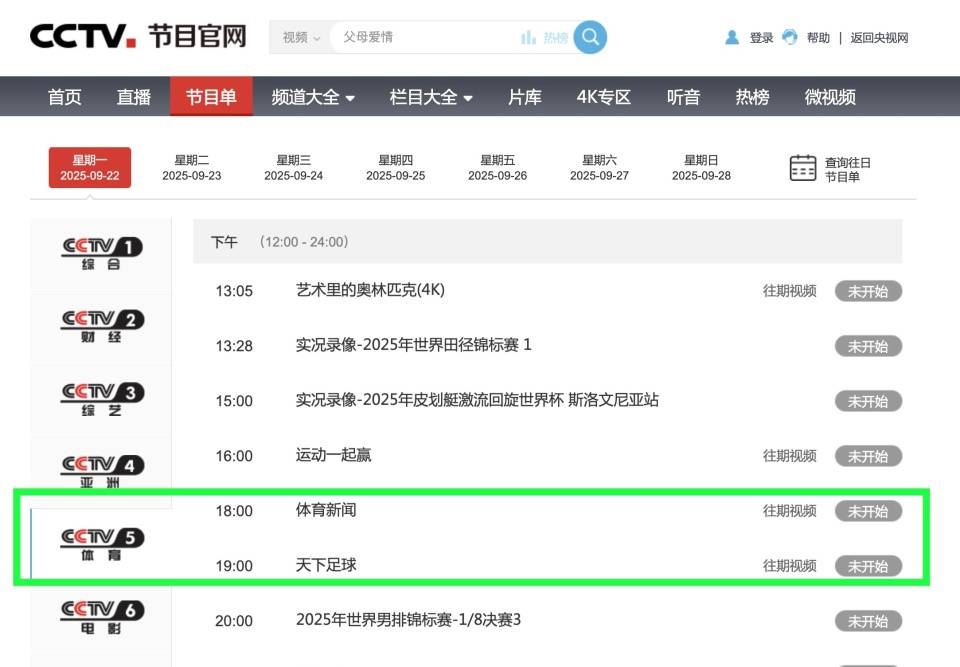This screenshot has width=960, height=667.
Task: Click 未开始 button for 体育新闻
Action: [x=868, y=511]
